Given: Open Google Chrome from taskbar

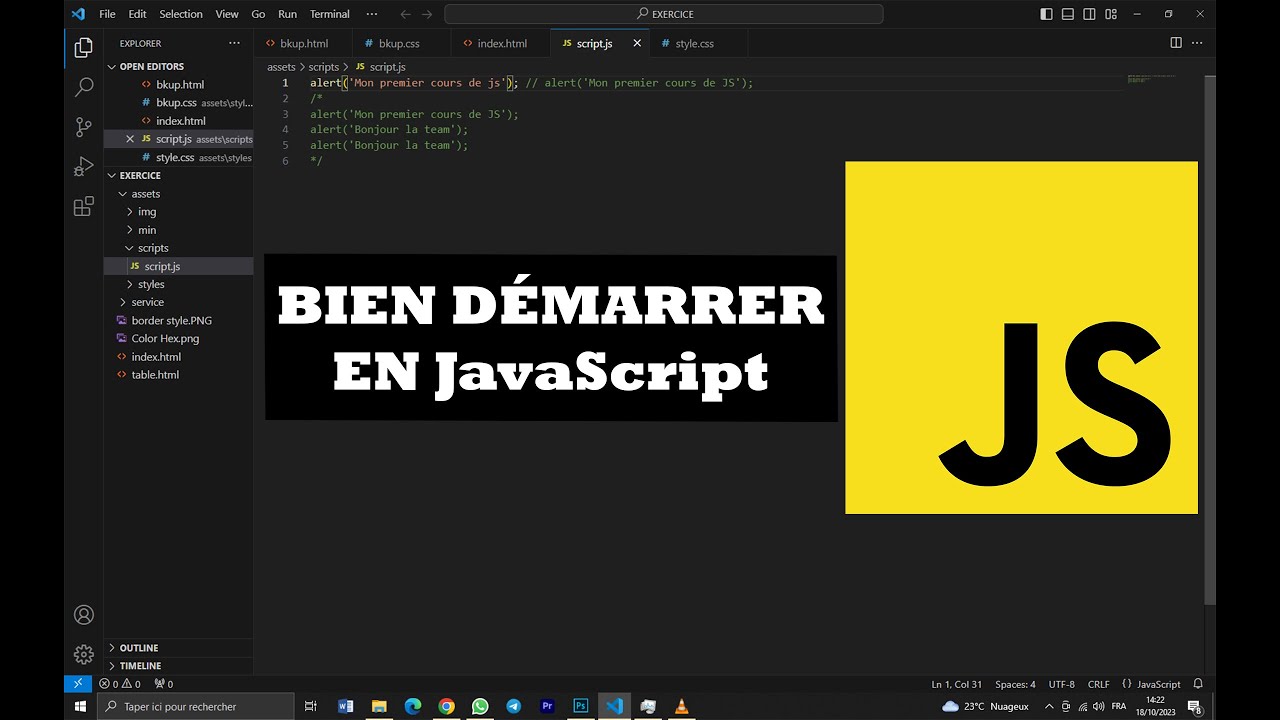Looking at the screenshot, I should (447, 706).
